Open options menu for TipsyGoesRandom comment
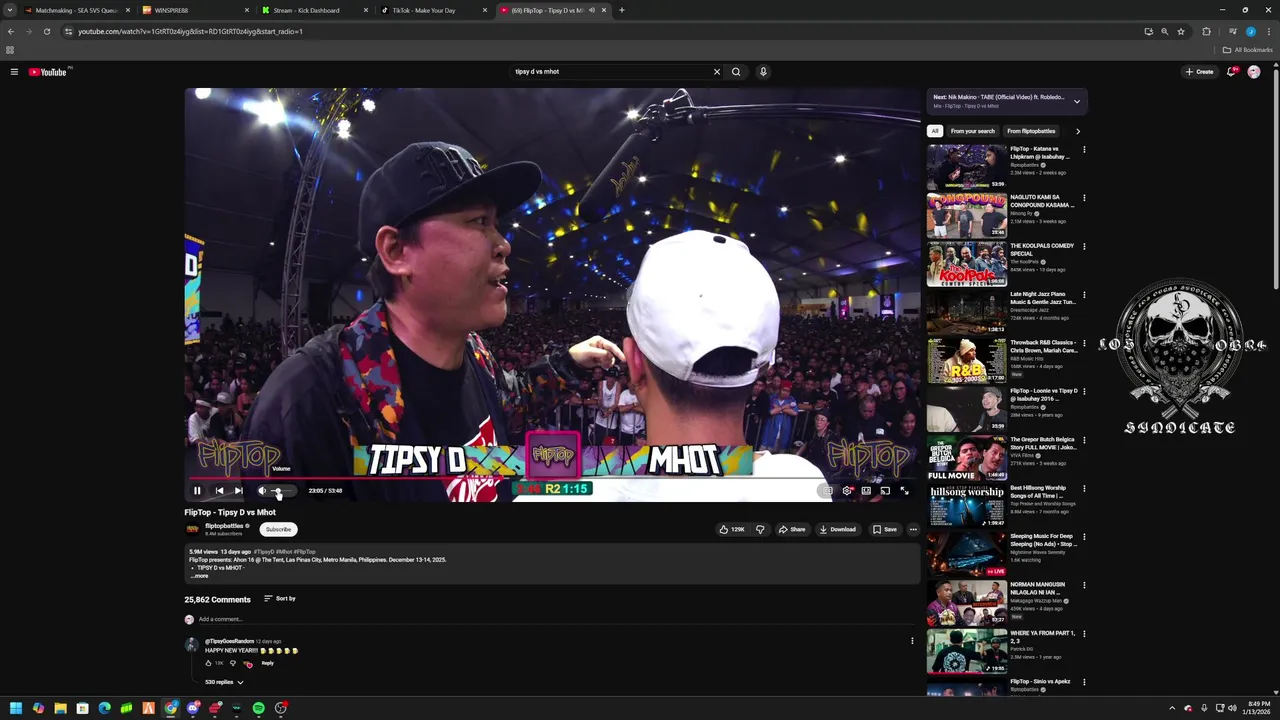Image resolution: width=1280 pixels, height=720 pixels. (912, 641)
